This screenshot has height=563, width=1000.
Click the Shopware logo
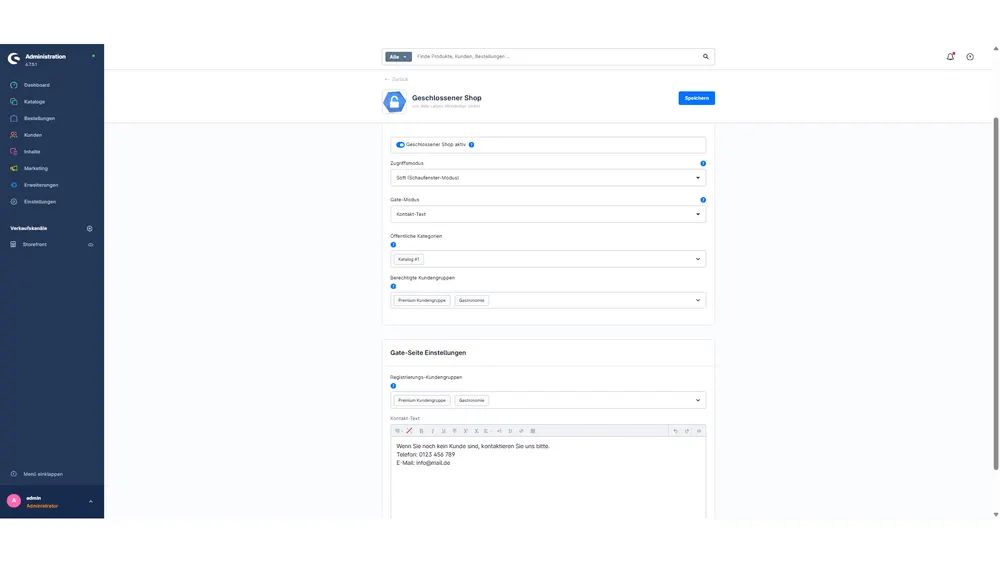13,59
